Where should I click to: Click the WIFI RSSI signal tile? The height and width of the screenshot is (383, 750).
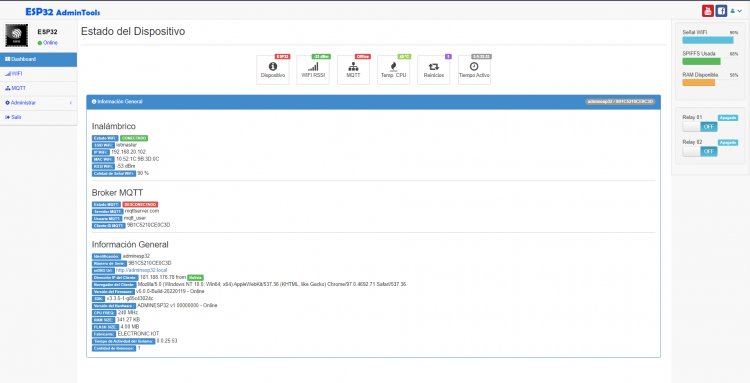point(313,70)
